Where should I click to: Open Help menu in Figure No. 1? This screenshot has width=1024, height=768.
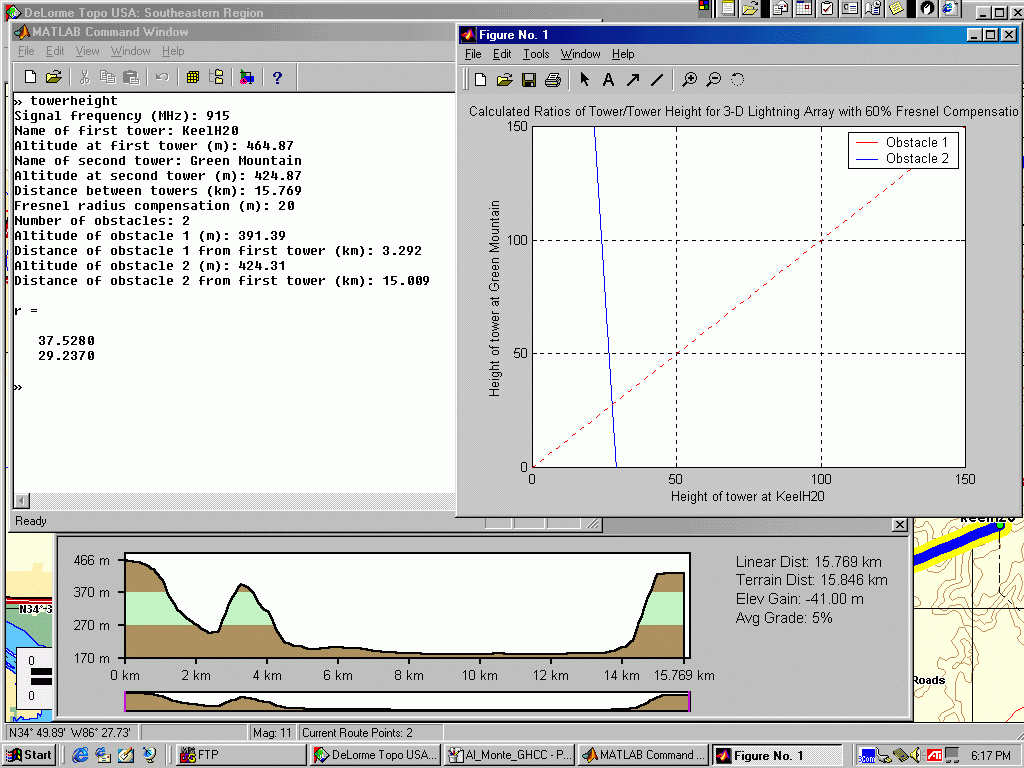tap(623, 54)
